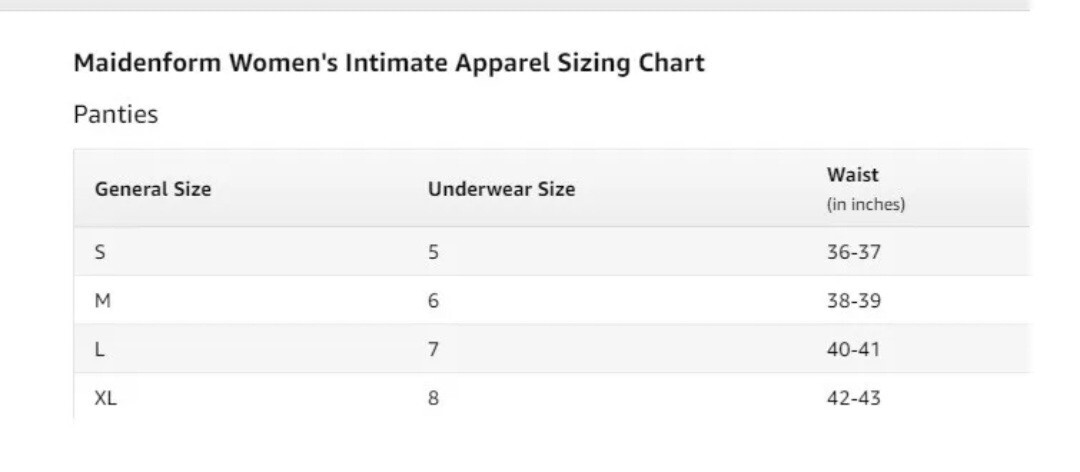Select the Panties section subtitle
Screen dimensions: 1080x472
point(116,114)
